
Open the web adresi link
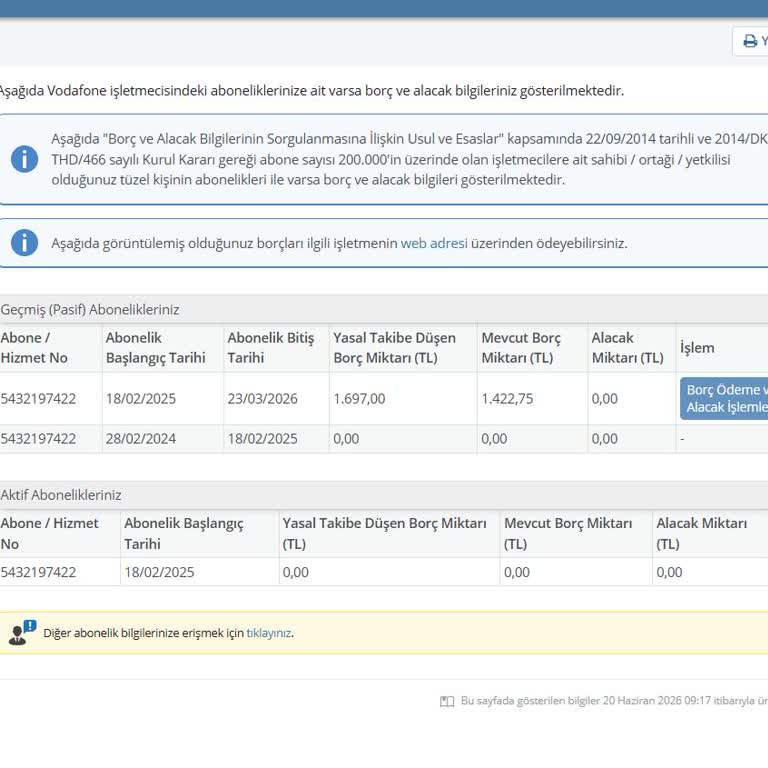[x=434, y=243]
